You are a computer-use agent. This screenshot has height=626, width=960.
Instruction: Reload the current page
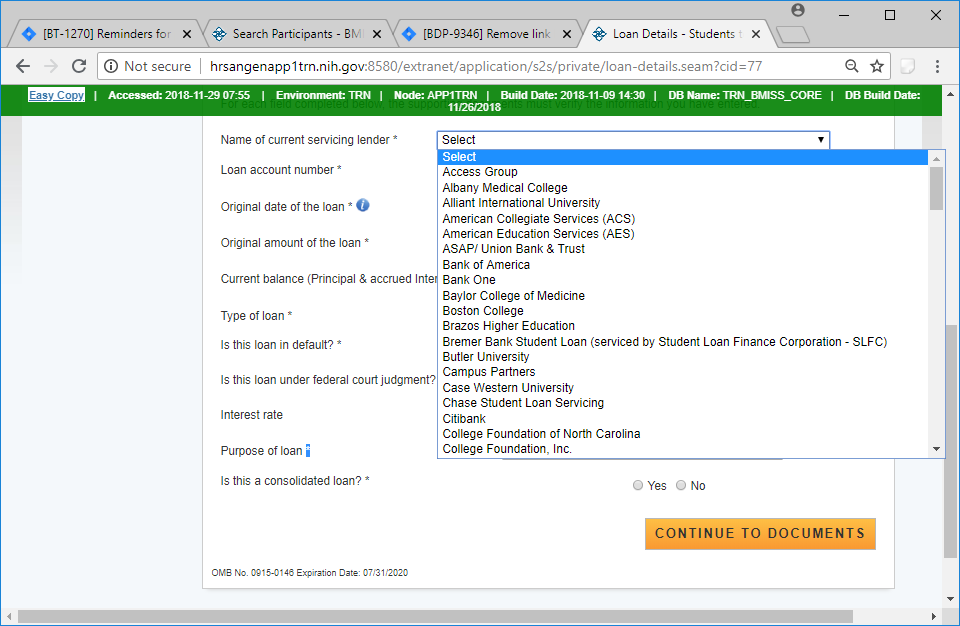tap(81, 66)
